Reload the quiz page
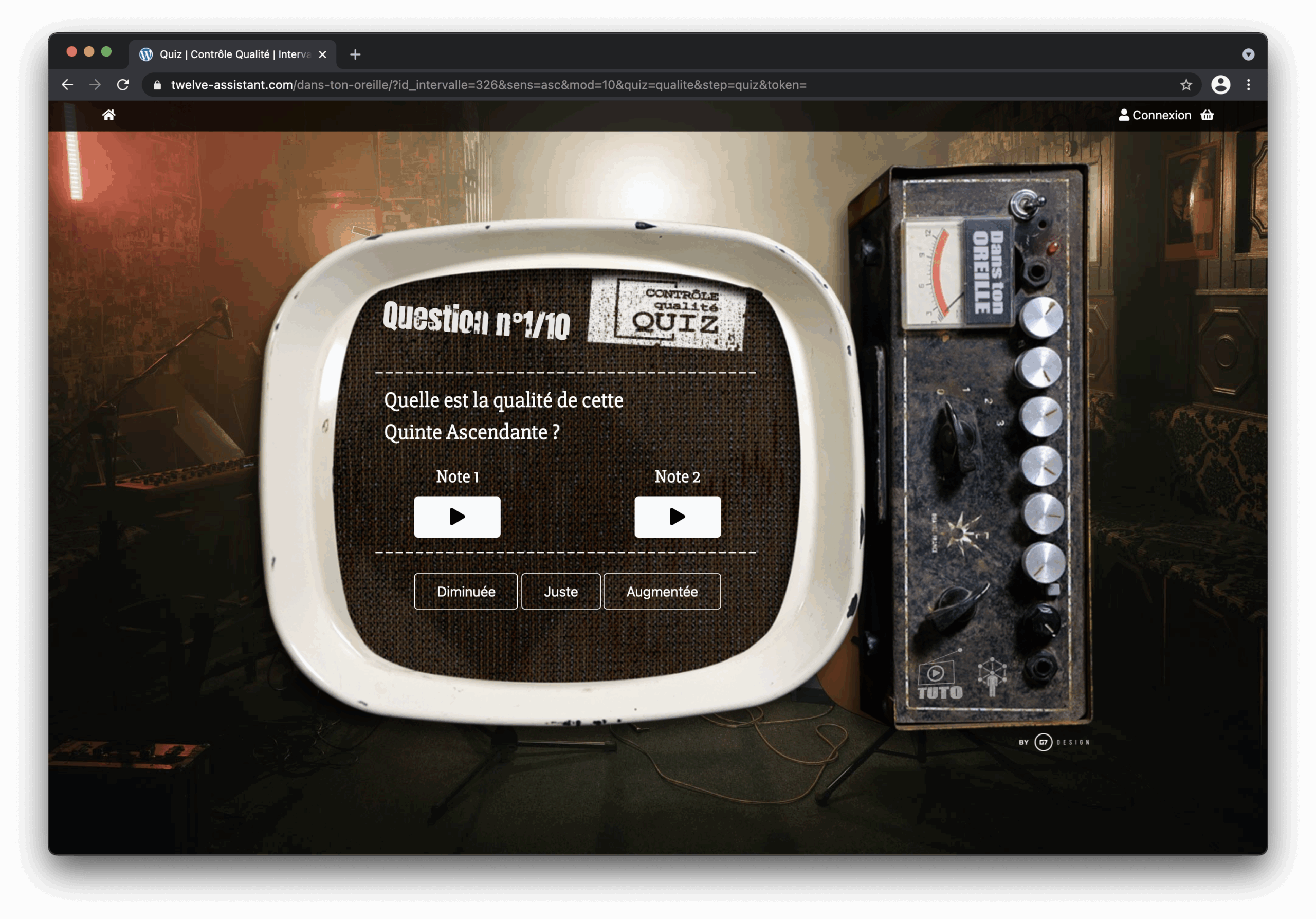Viewport: 1316px width, 919px height. pos(123,85)
